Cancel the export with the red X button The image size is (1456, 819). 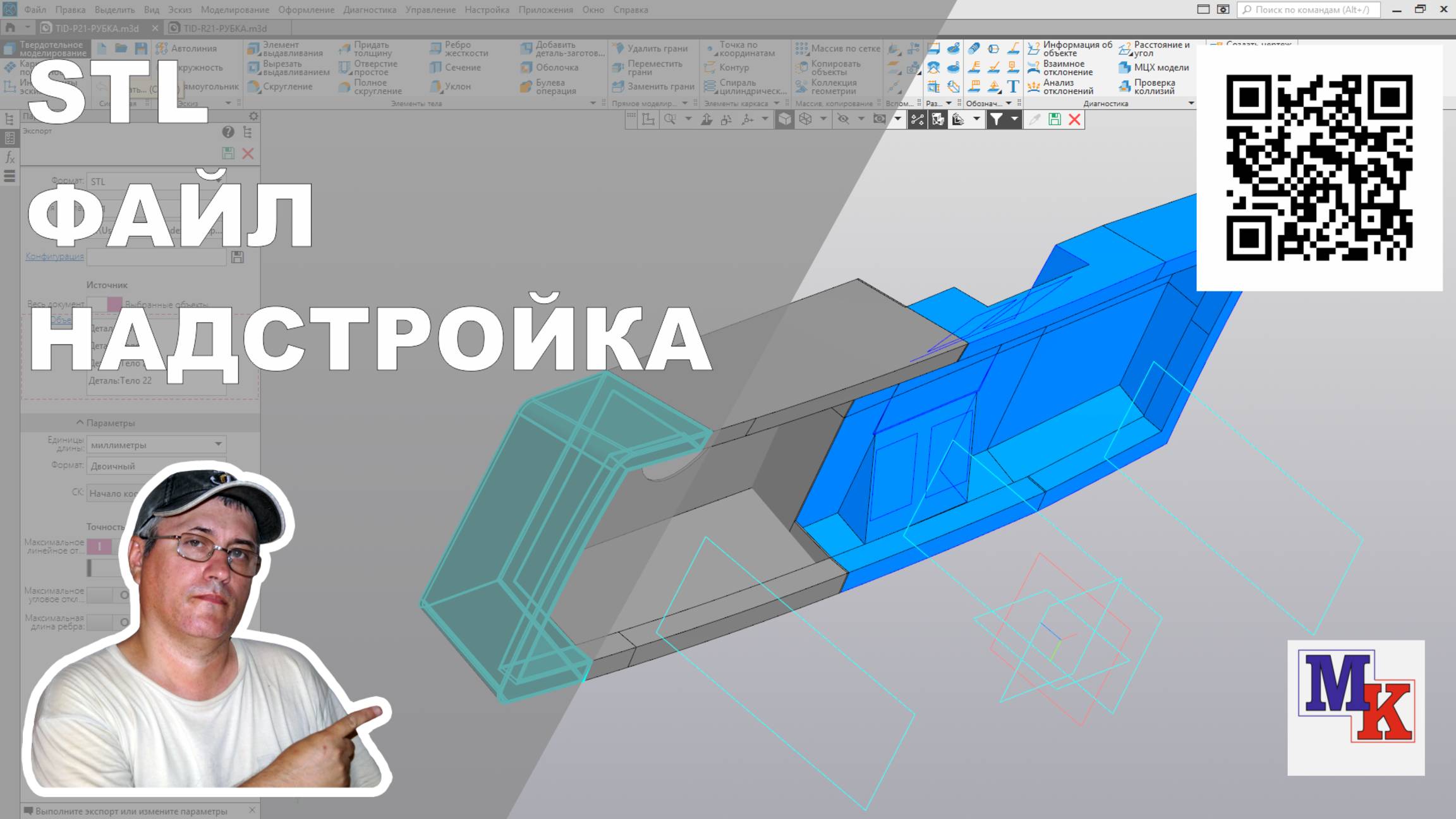pyautogui.click(x=248, y=154)
